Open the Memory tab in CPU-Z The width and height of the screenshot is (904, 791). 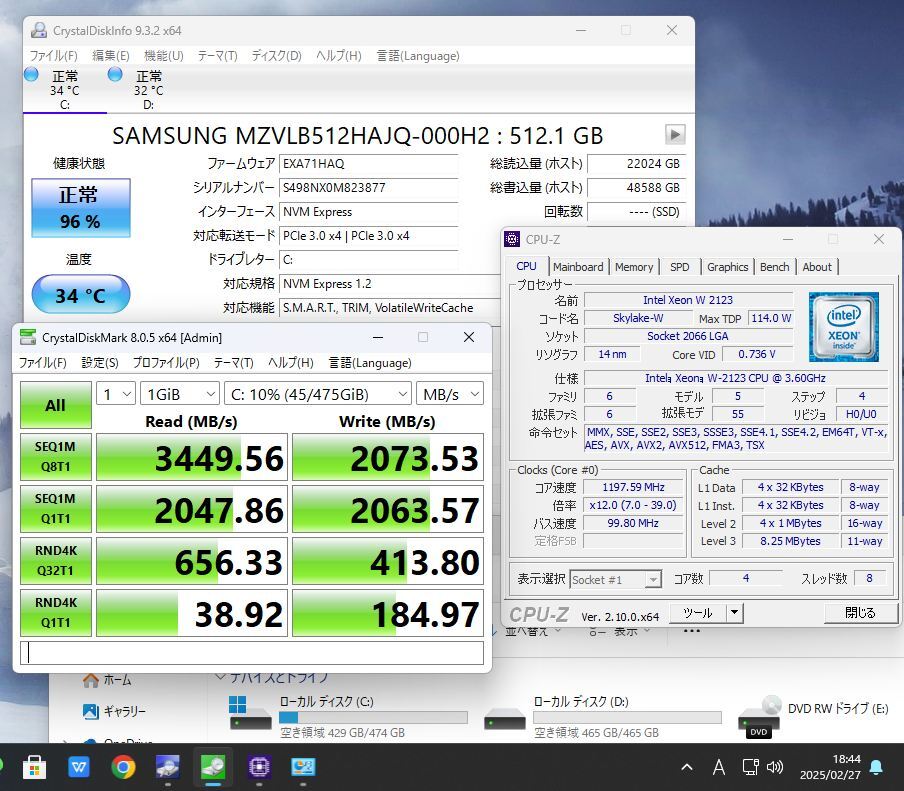pyautogui.click(x=634, y=267)
